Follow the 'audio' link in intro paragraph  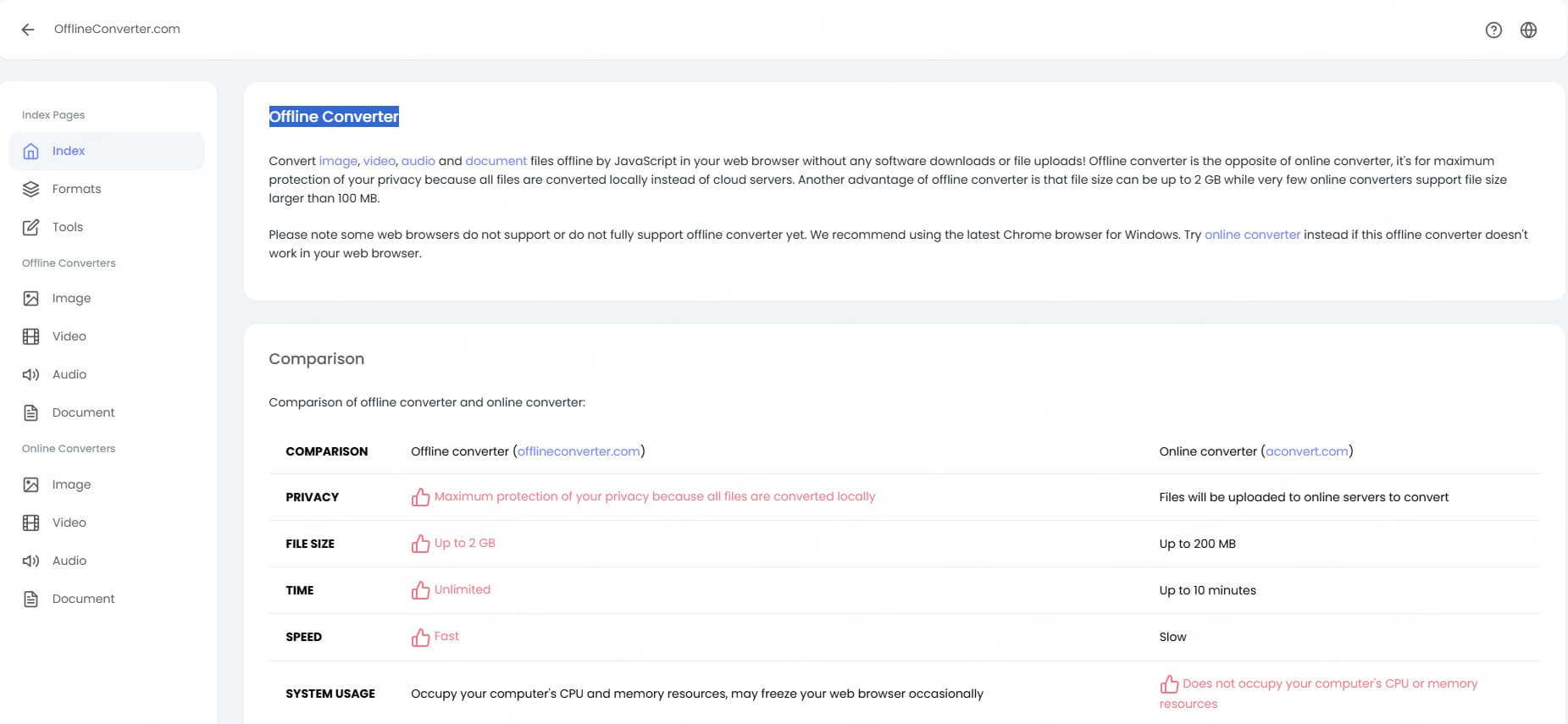click(x=418, y=161)
